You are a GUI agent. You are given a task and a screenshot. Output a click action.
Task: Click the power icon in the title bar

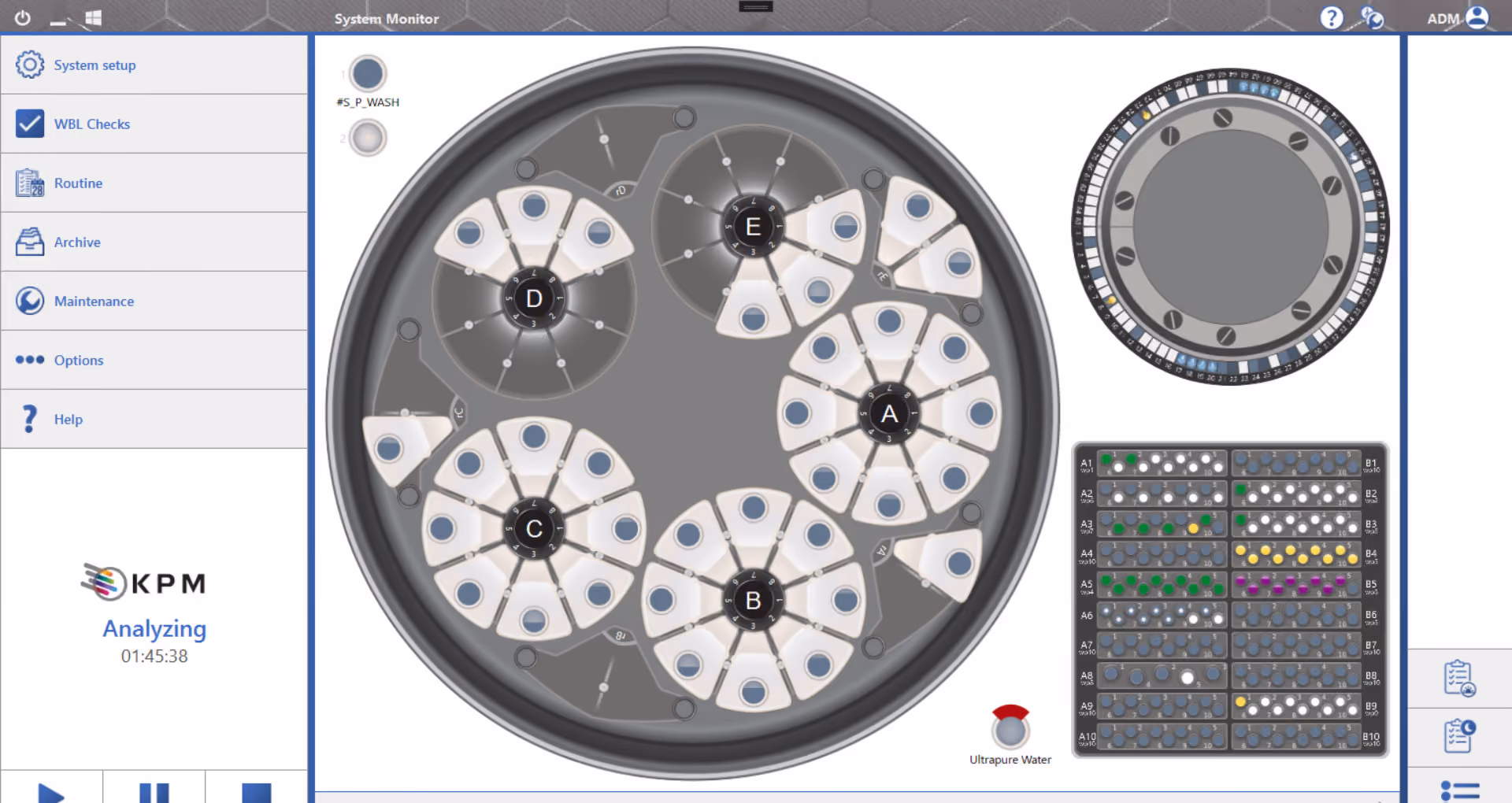pyautogui.click(x=23, y=17)
